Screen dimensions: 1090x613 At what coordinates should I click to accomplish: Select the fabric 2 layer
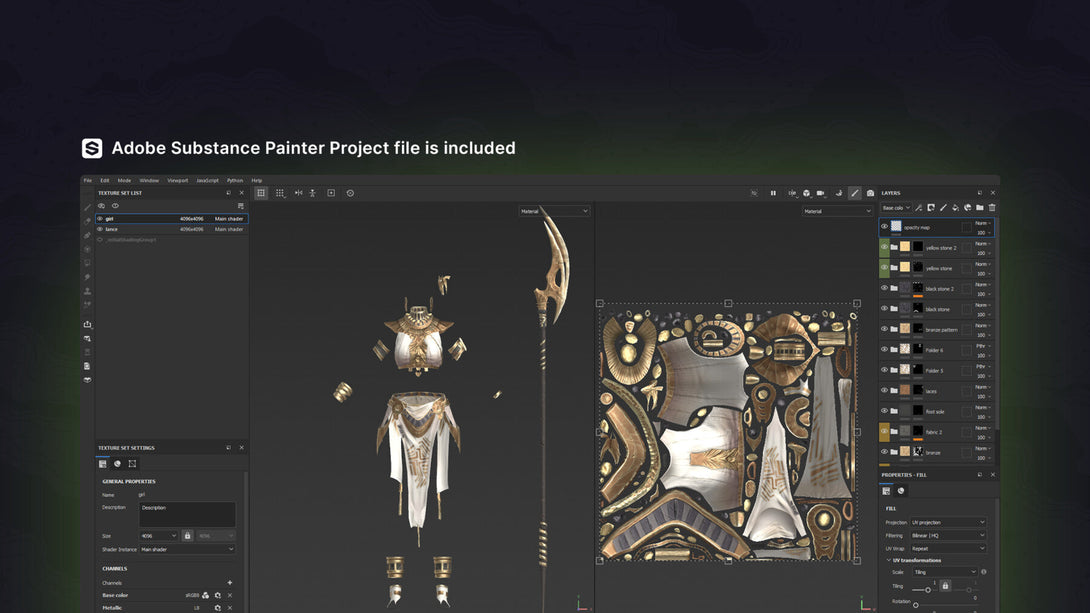point(936,432)
